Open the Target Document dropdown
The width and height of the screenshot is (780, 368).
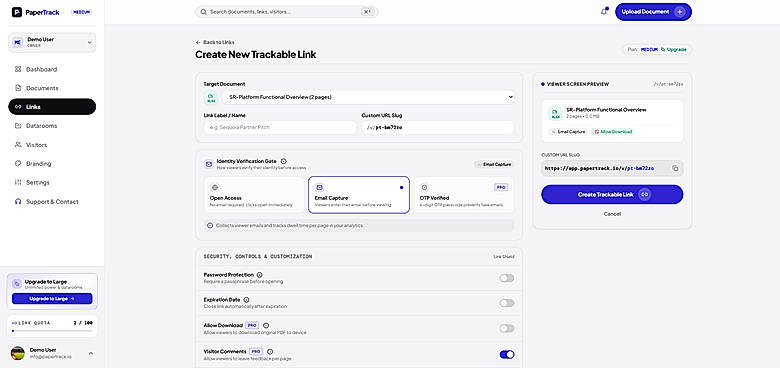[369, 97]
